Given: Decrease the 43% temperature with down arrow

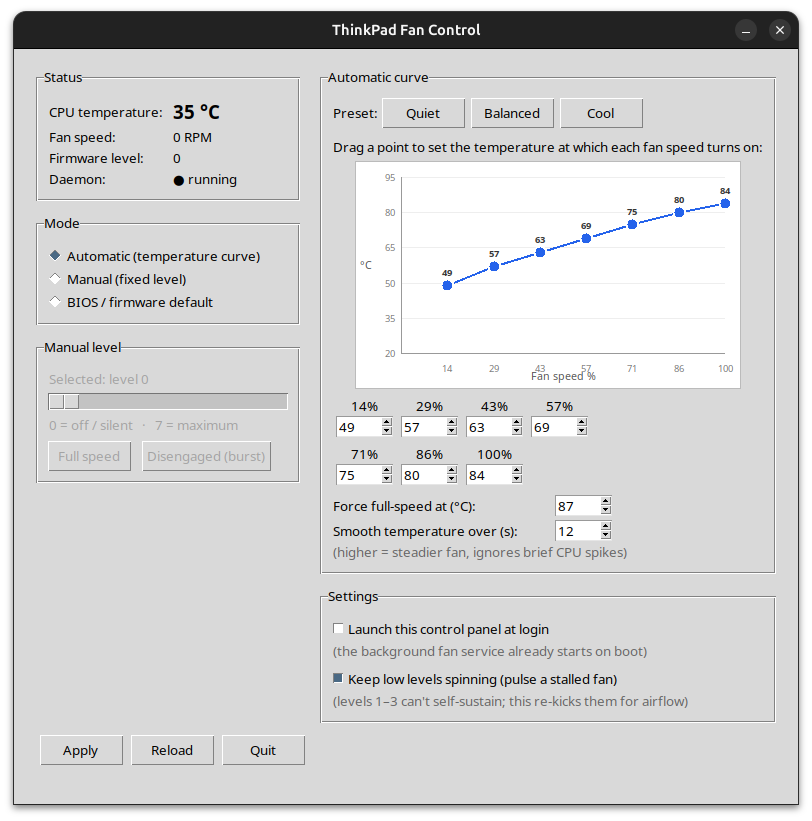Looking at the screenshot, I should (517, 432).
